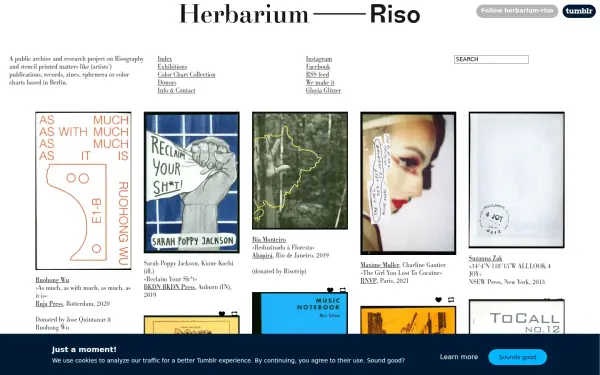
Task: Click the "Donated by Jose Quintanar &" caption line
Action: [x=73, y=320]
